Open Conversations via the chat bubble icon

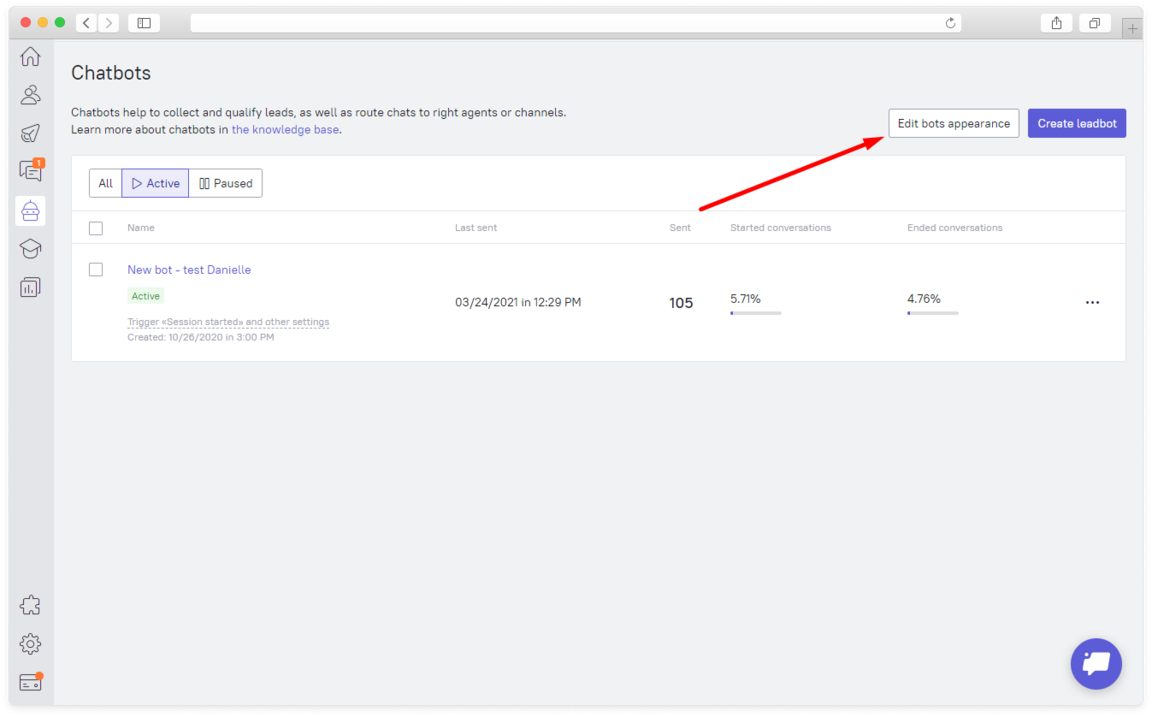tap(30, 171)
